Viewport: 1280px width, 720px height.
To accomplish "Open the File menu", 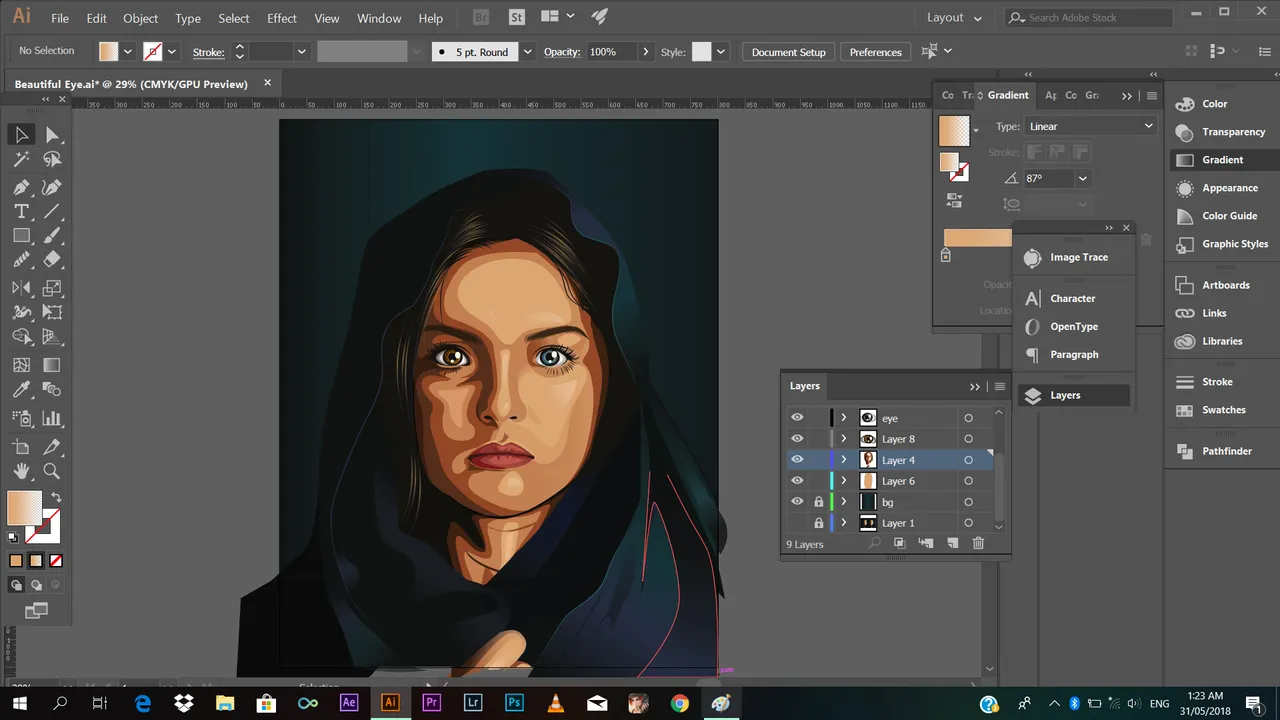I will point(60,18).
